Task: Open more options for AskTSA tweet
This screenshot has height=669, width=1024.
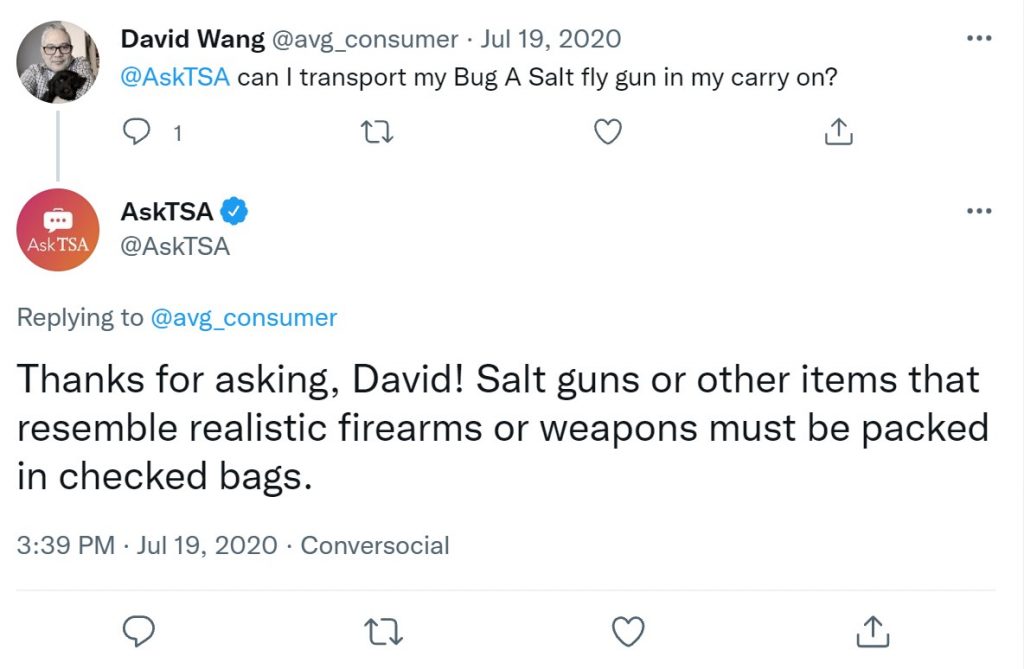Action: tap(979, 210)
